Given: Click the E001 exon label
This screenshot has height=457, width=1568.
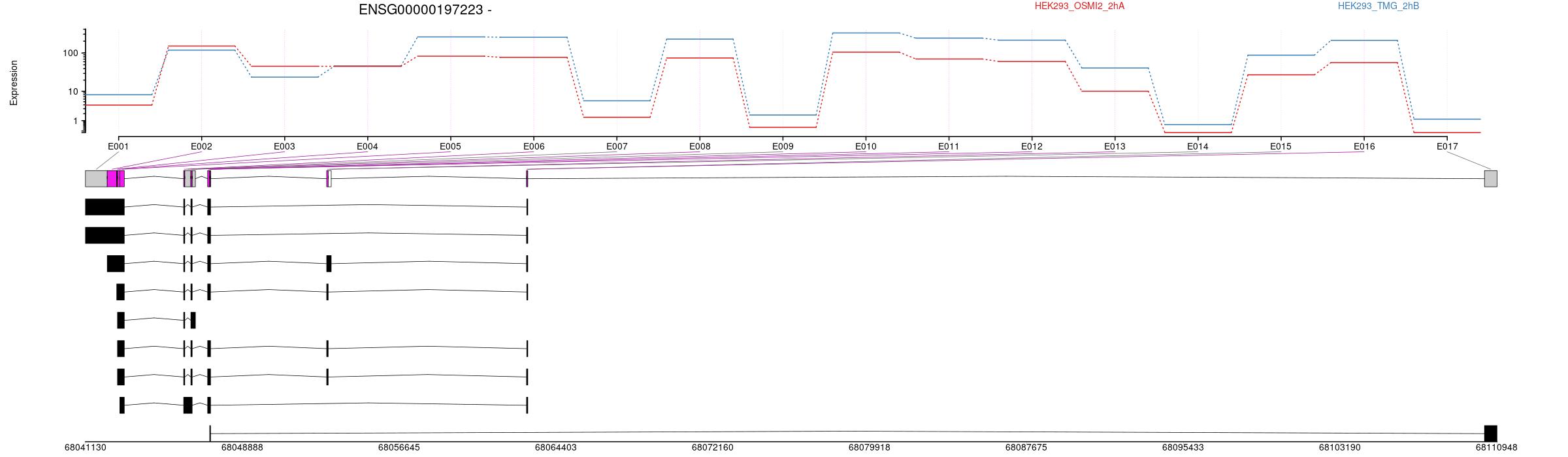Looking at the screenshot, I should pyautogui.click(x=118, y=147).
